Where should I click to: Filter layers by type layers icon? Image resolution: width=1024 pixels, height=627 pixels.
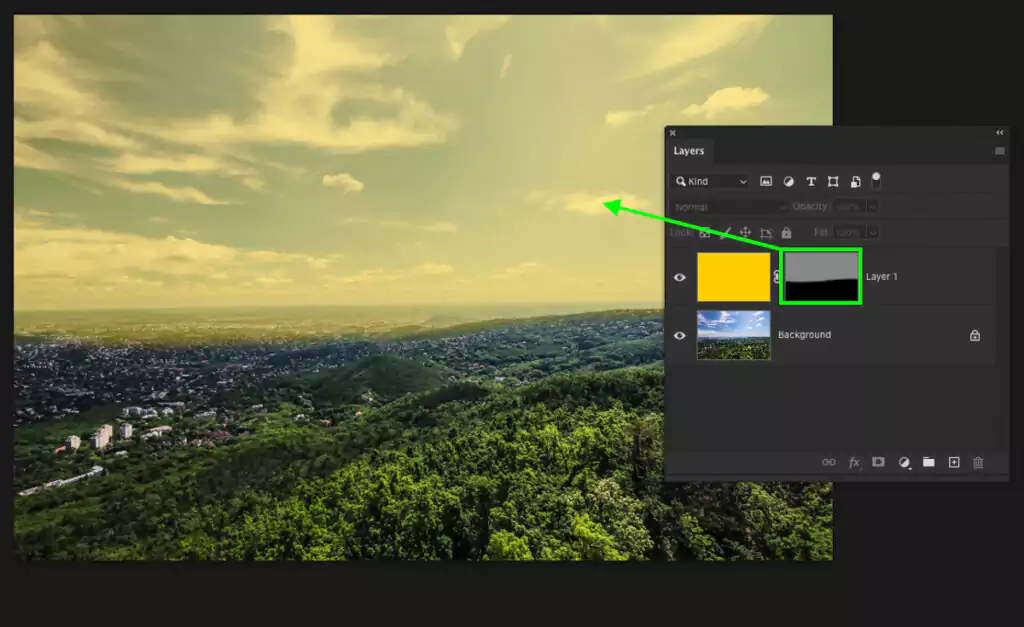pyautogui.click(x=810, y=182)
